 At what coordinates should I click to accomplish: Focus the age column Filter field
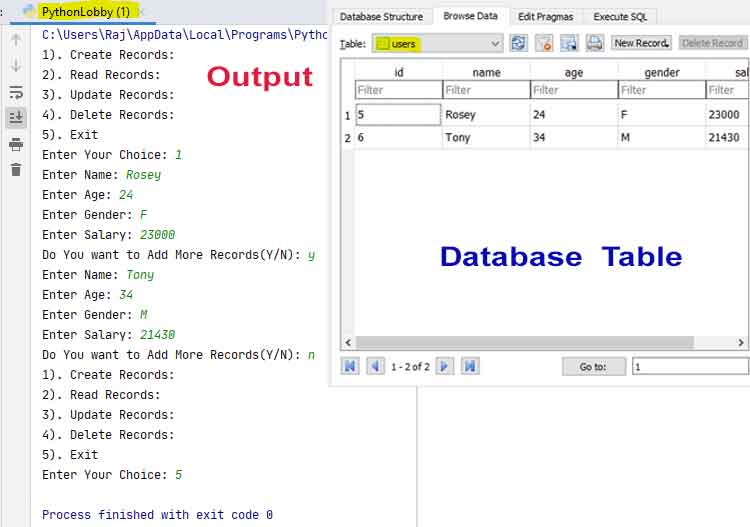tap(574, 90)
